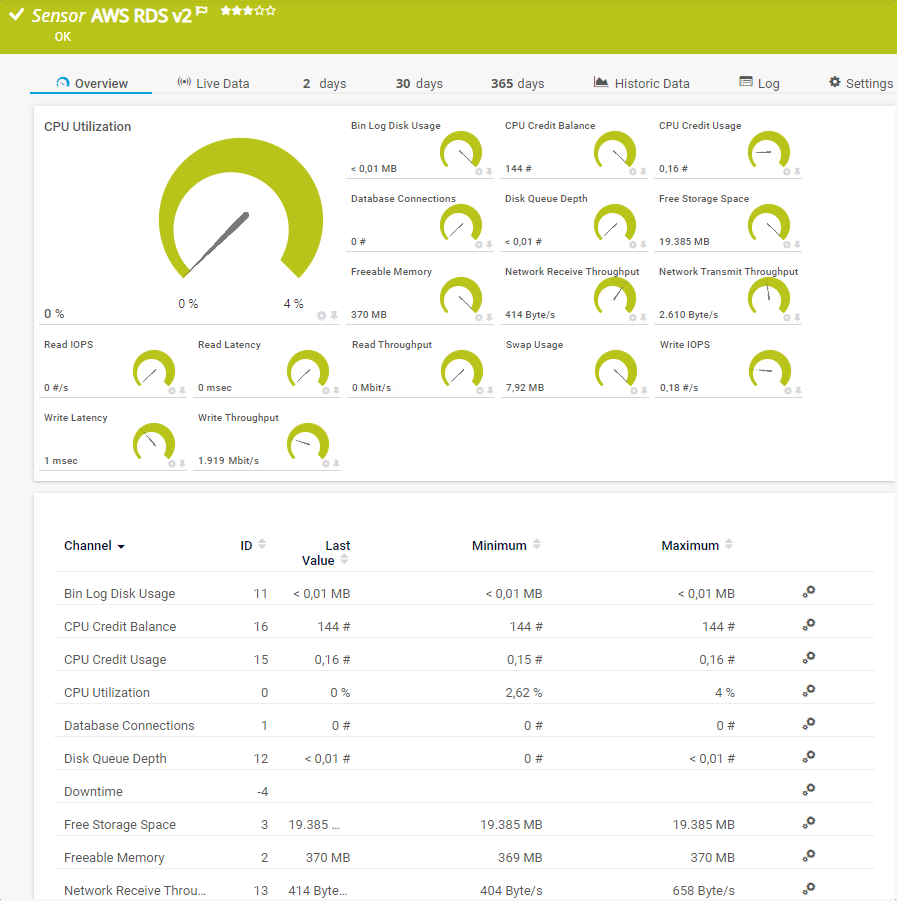Open settings gear of Bin Log Disk Usage gauge
This screenshot has width=897, height=901.
(x=478, y=172)
